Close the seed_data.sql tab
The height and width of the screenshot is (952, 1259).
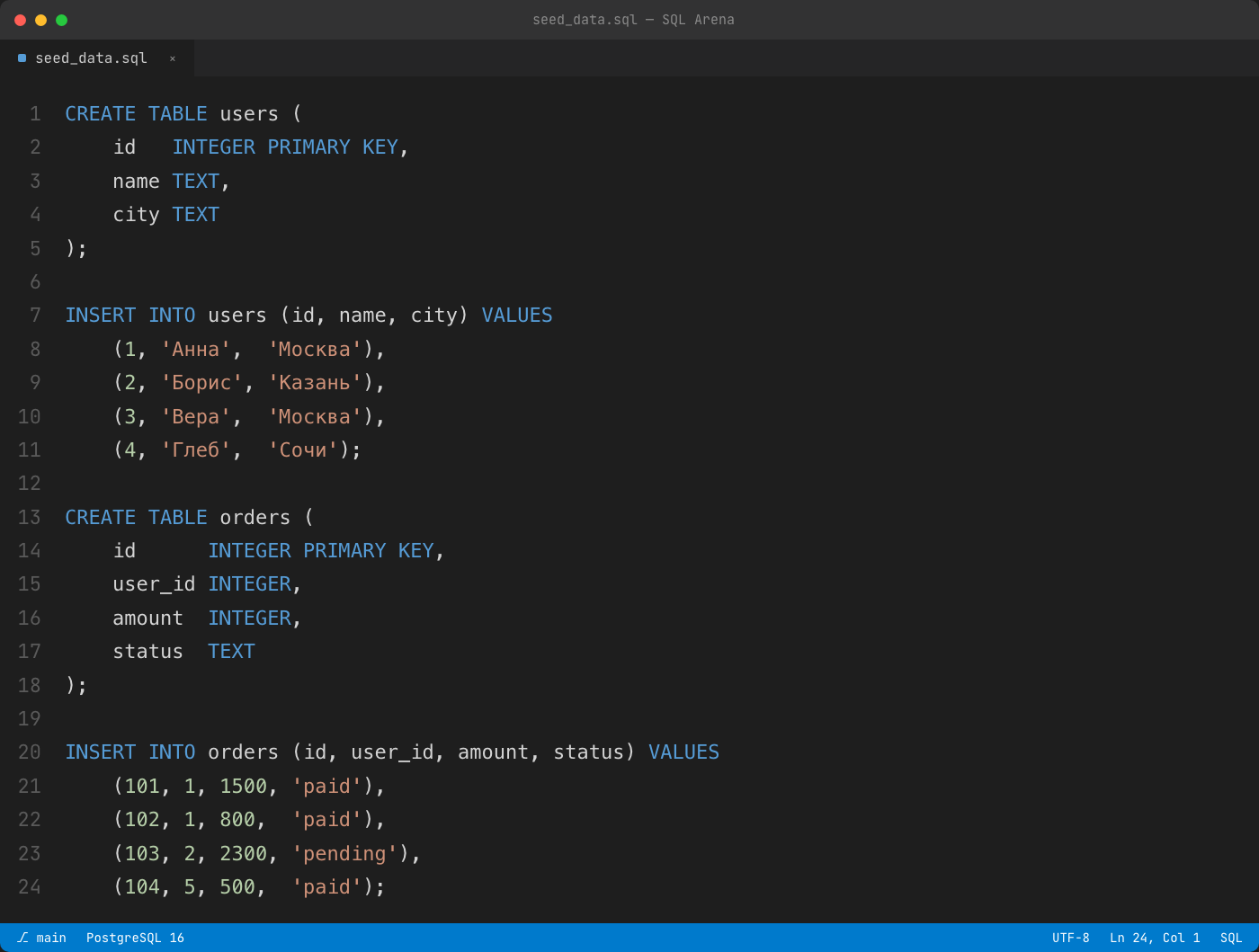(173, 58)
